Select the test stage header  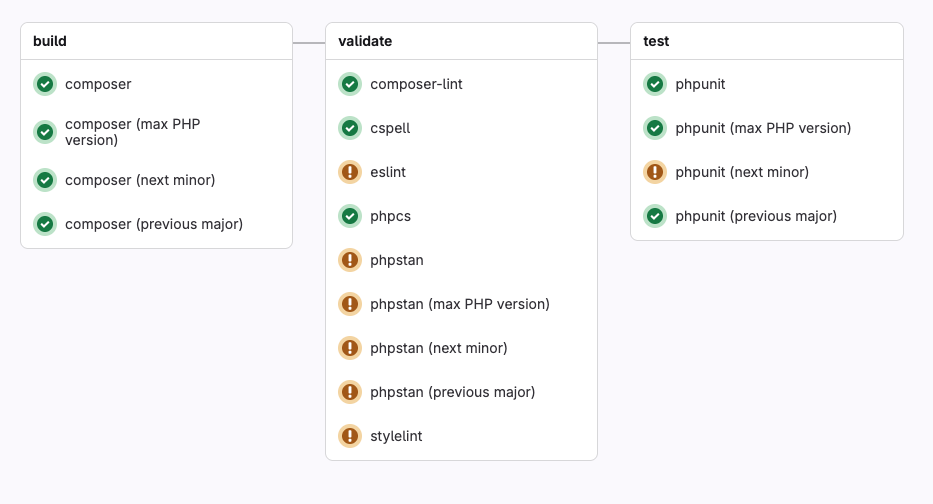coord(656,41)
